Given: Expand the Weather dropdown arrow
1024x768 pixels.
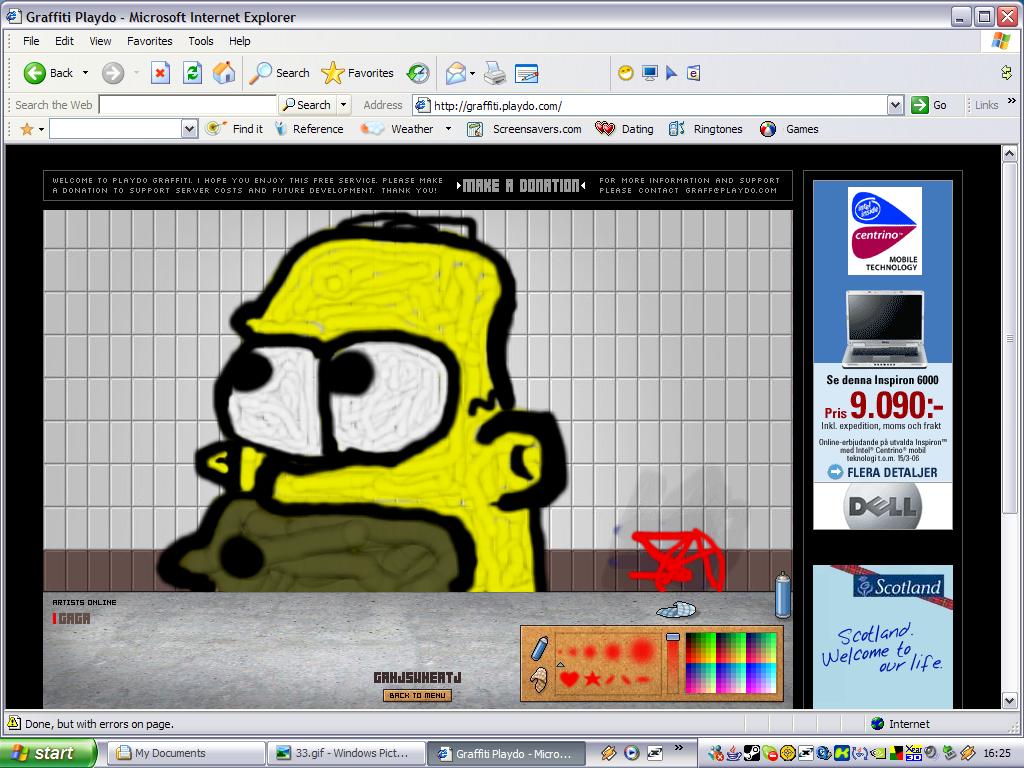Looking at the screenshot, I should pos(448,129).
